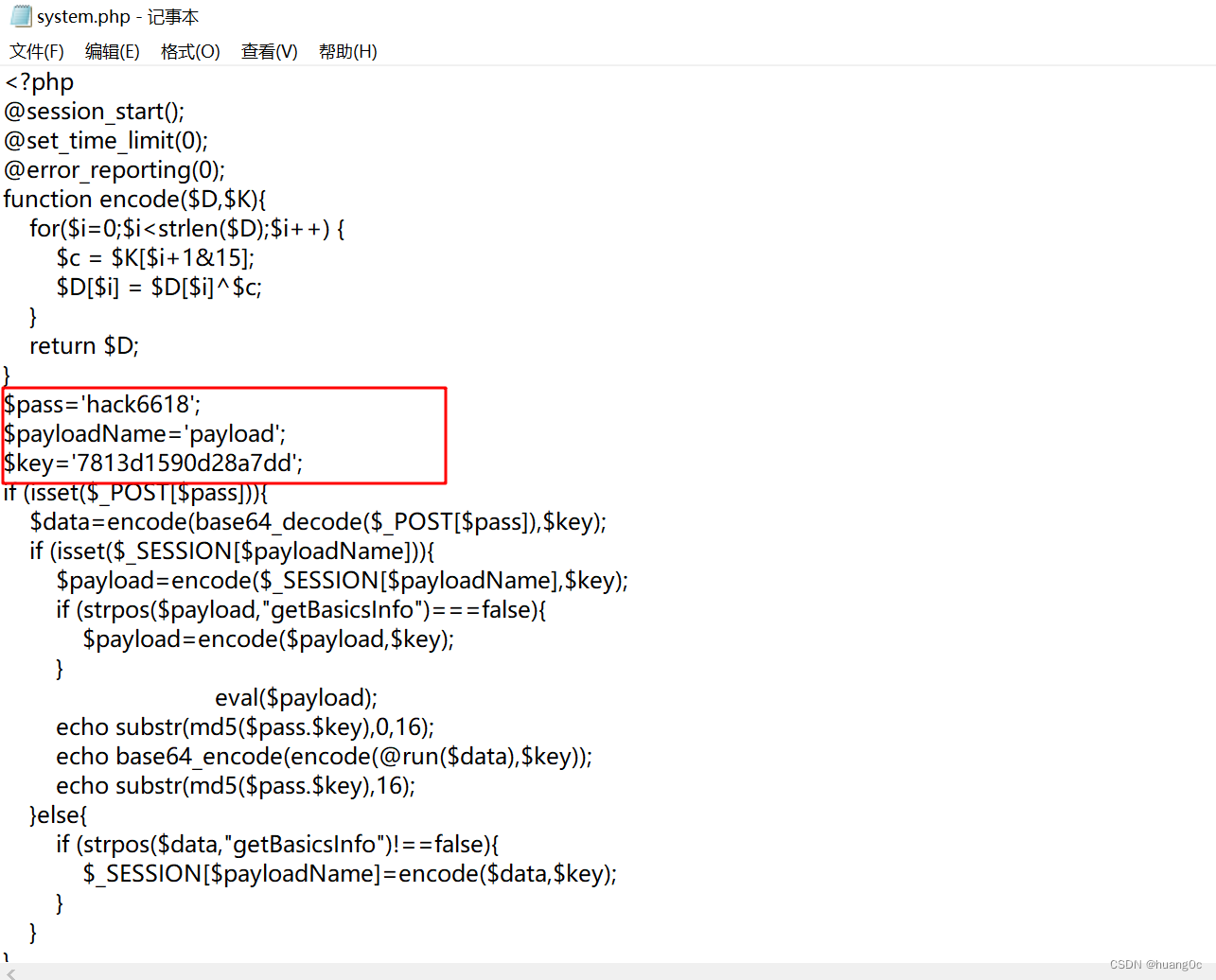The width and height of the screenshot is (1216, 980).
Task: Open the 帮助(H) menu
Action: 348,51
